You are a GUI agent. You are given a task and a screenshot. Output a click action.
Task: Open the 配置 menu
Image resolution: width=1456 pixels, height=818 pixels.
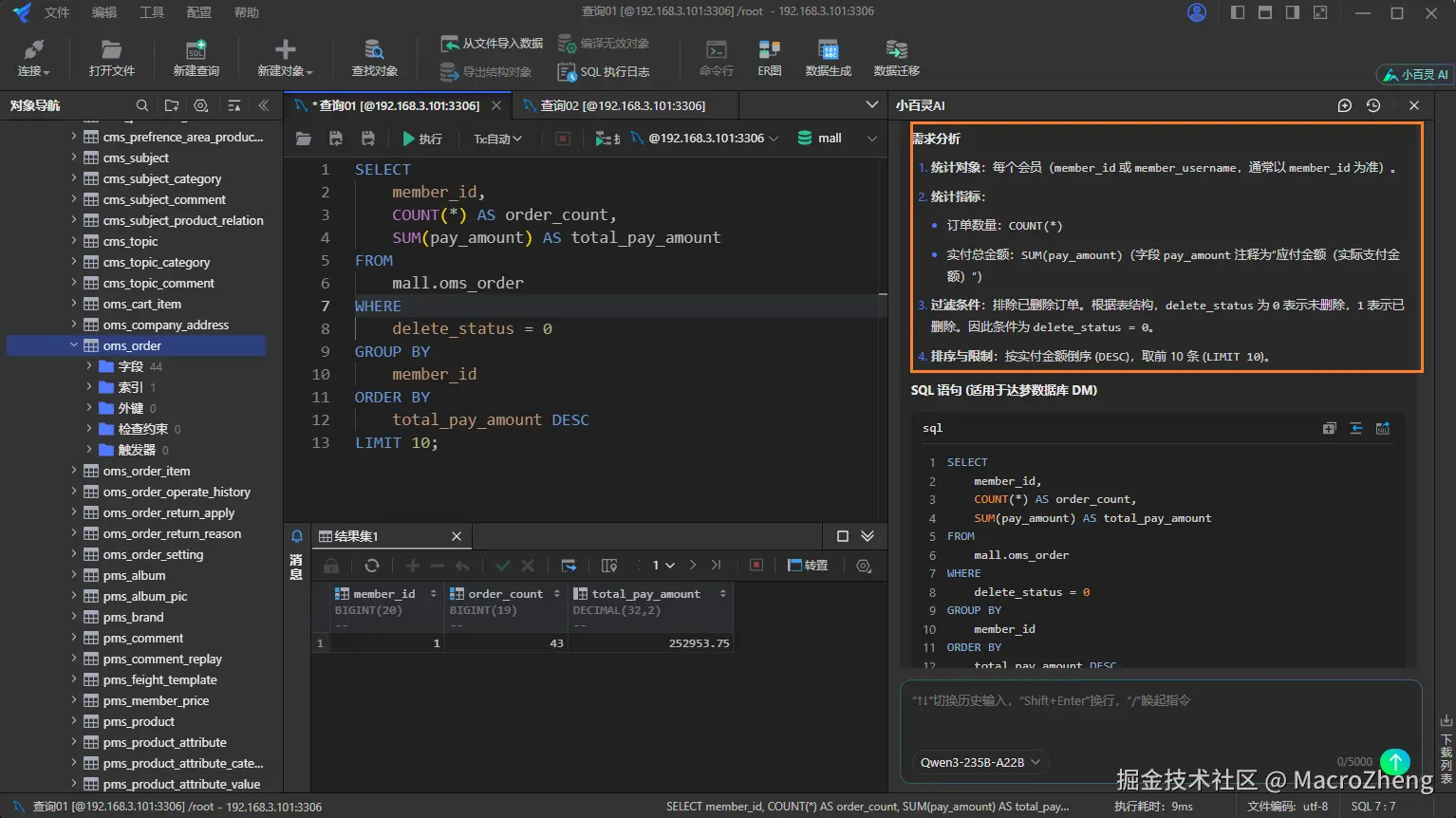tap(199, 12)
